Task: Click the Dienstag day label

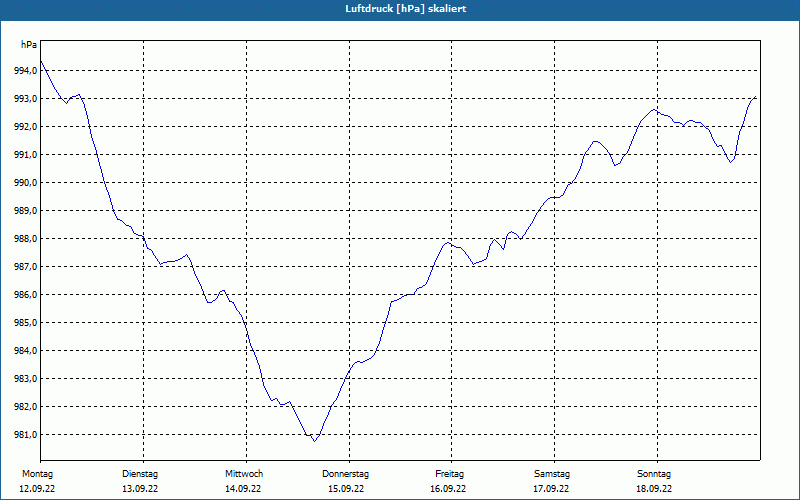Action: pyautogui.click(x=140, y=474)
